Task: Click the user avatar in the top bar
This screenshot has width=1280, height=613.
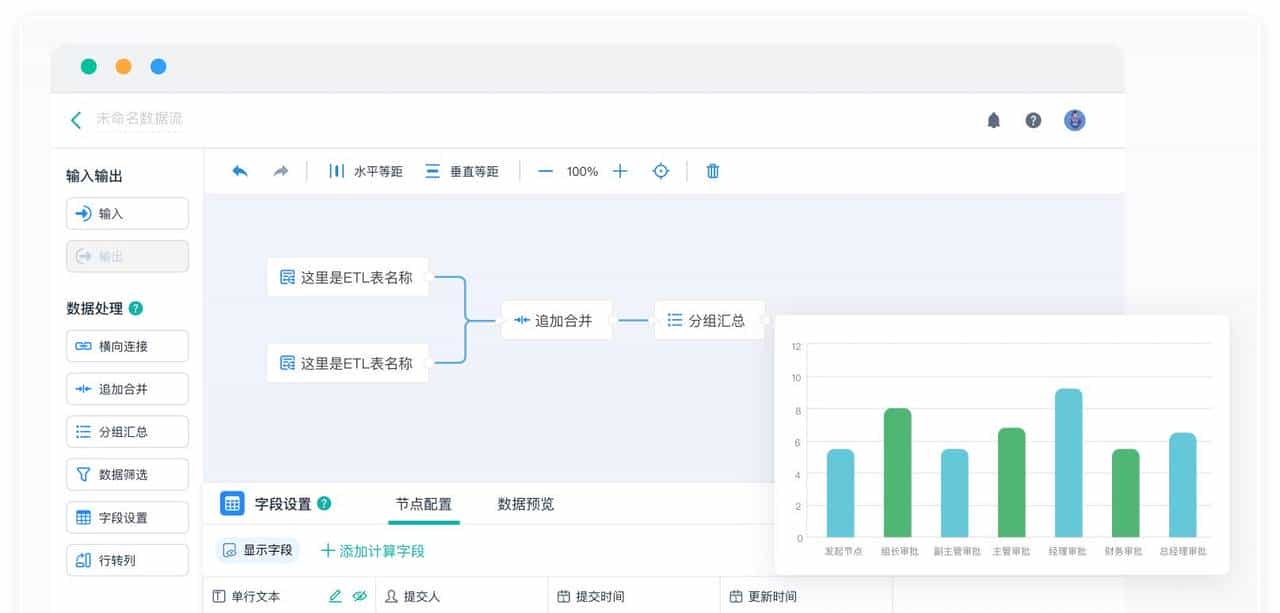Action: tap(1074, 119)
